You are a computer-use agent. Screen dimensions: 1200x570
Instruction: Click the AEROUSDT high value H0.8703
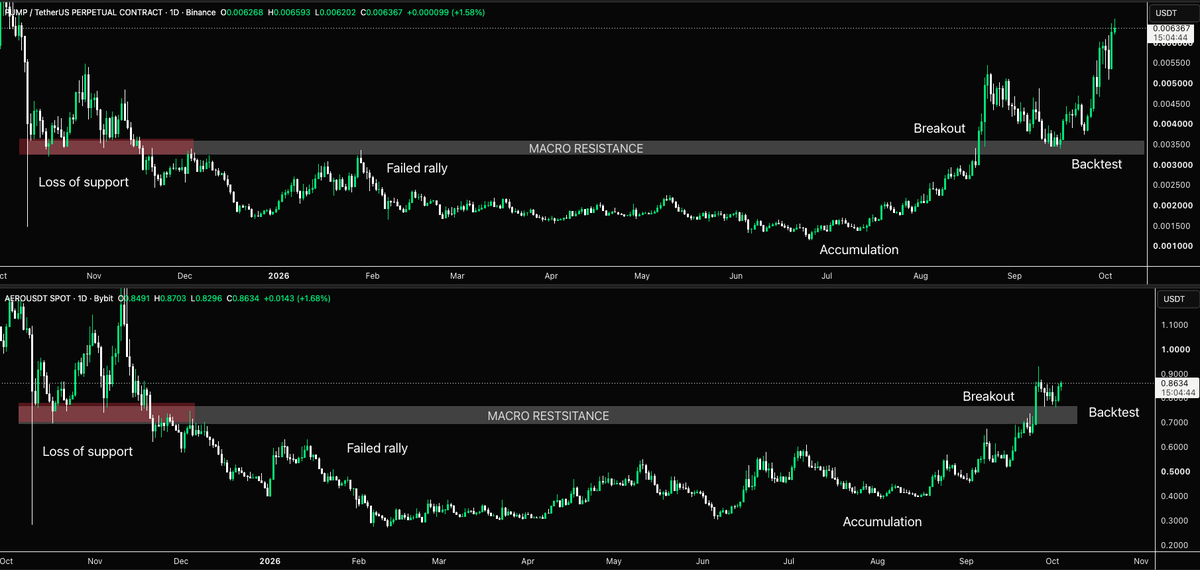[170, 297]
